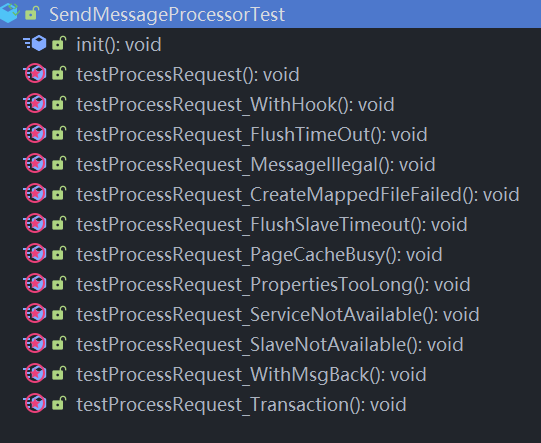Click the test icon for testProcessRequest_PageCacheBusy
The height and width of the screenshot is (443, 541).
coord(35,253)
